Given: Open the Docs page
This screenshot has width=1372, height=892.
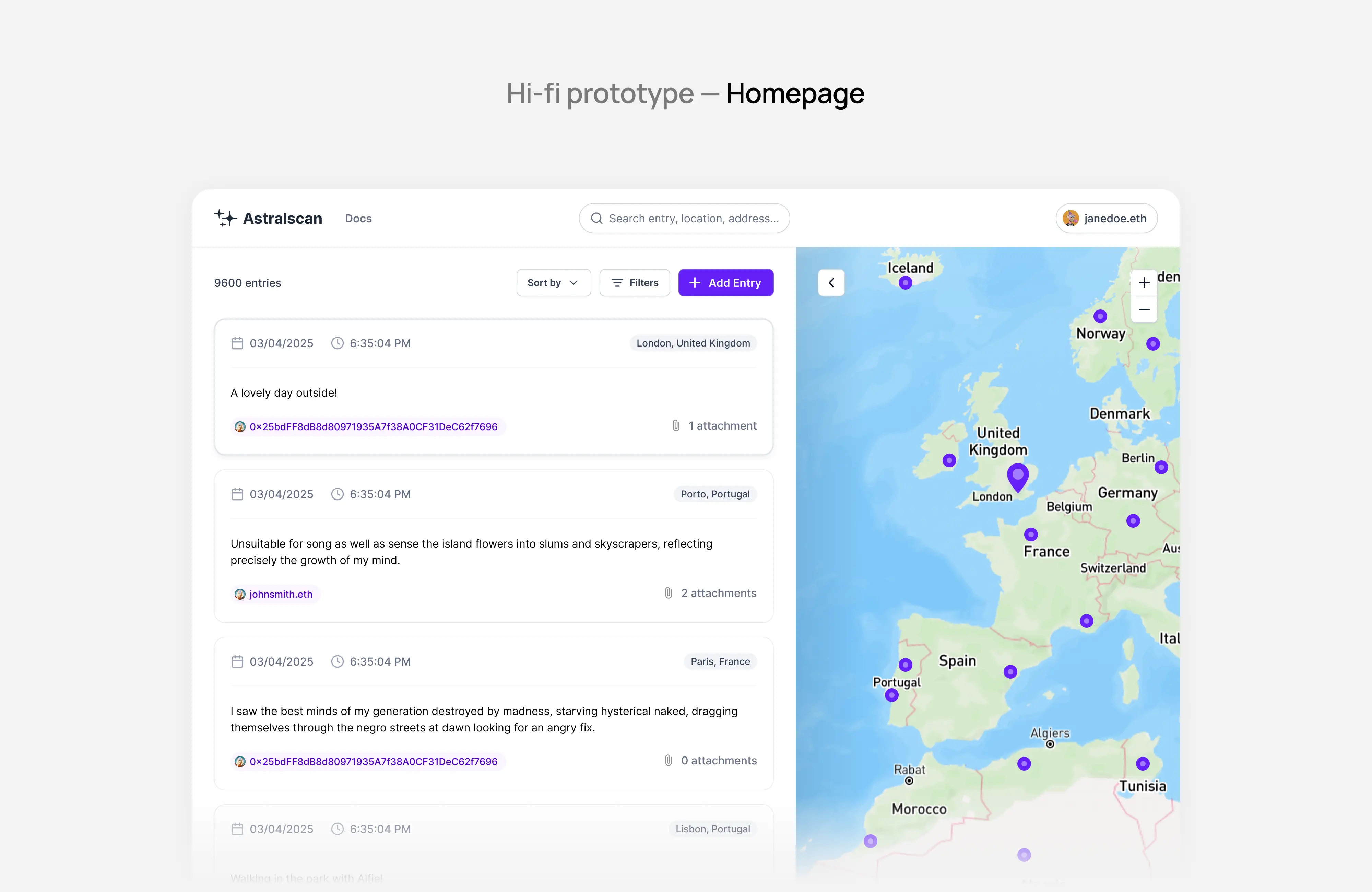Looking at the screenshot, I should tap(358, 219).
